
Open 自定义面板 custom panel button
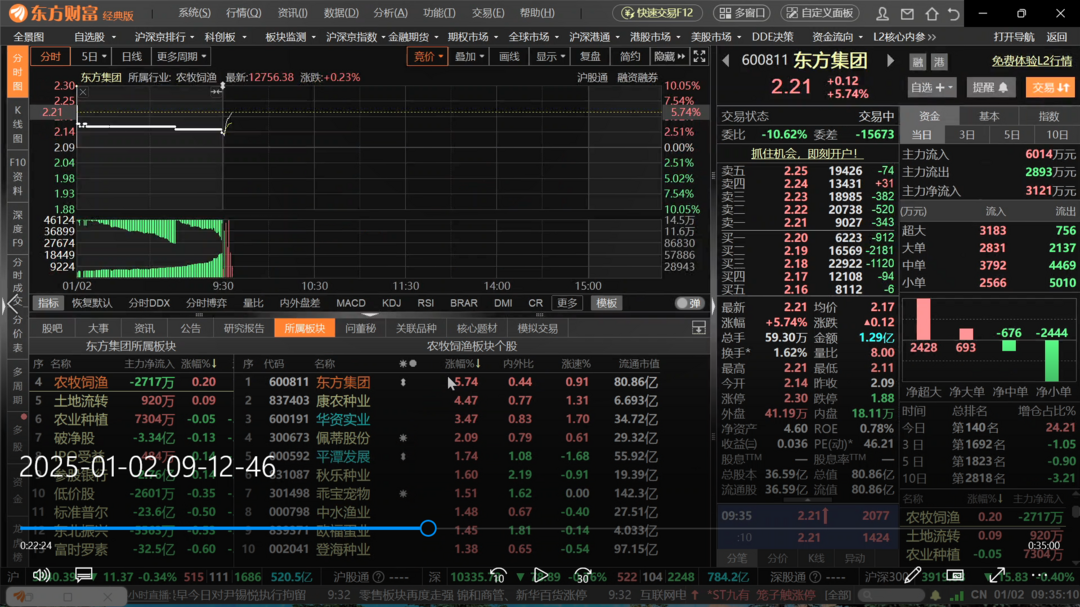pyautogui.click(x=820, y=13)
